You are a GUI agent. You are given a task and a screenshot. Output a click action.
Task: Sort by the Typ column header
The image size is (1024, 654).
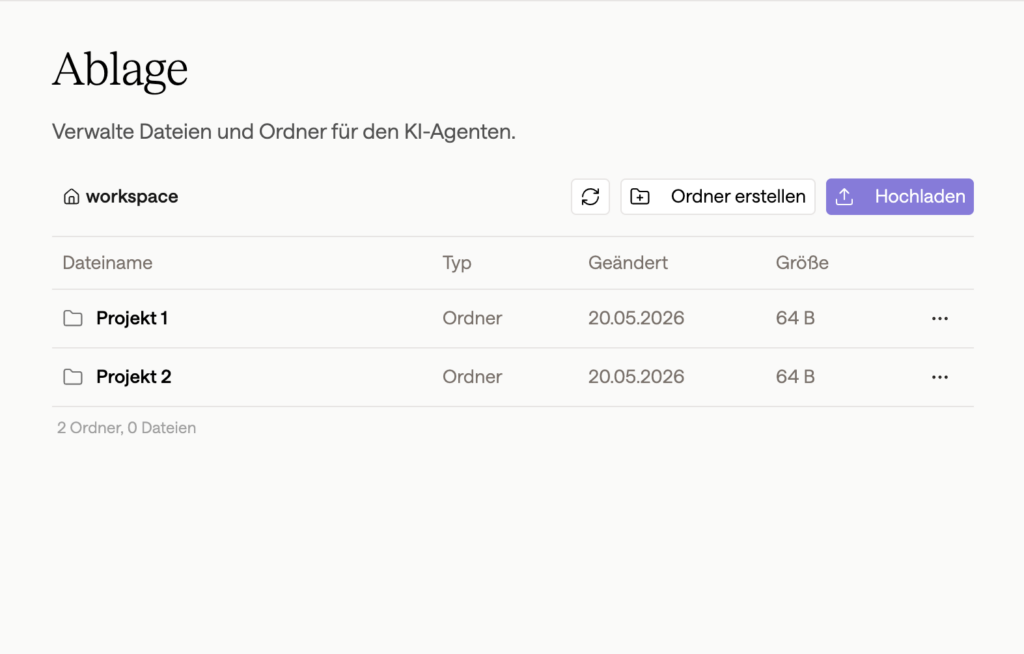pyautogui.click(x=456, y=263)
